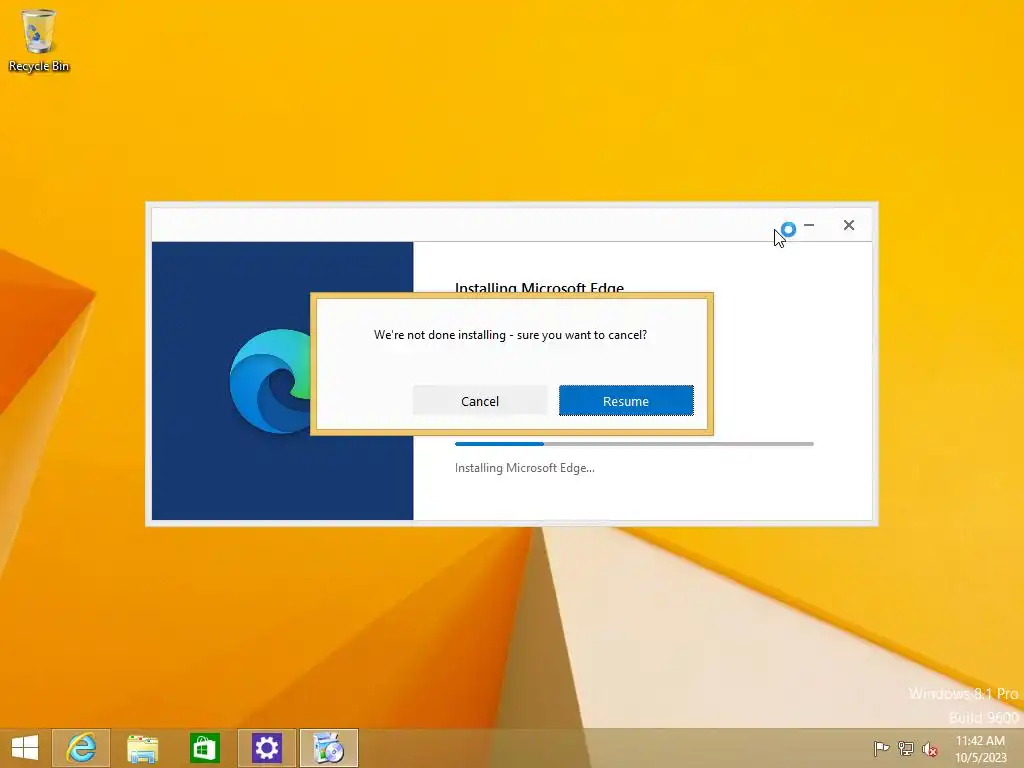The height and width of the screenshot is (768, 1024).
Task: Click the 'sure you want to cancel?' message
Action: (510, 335)
